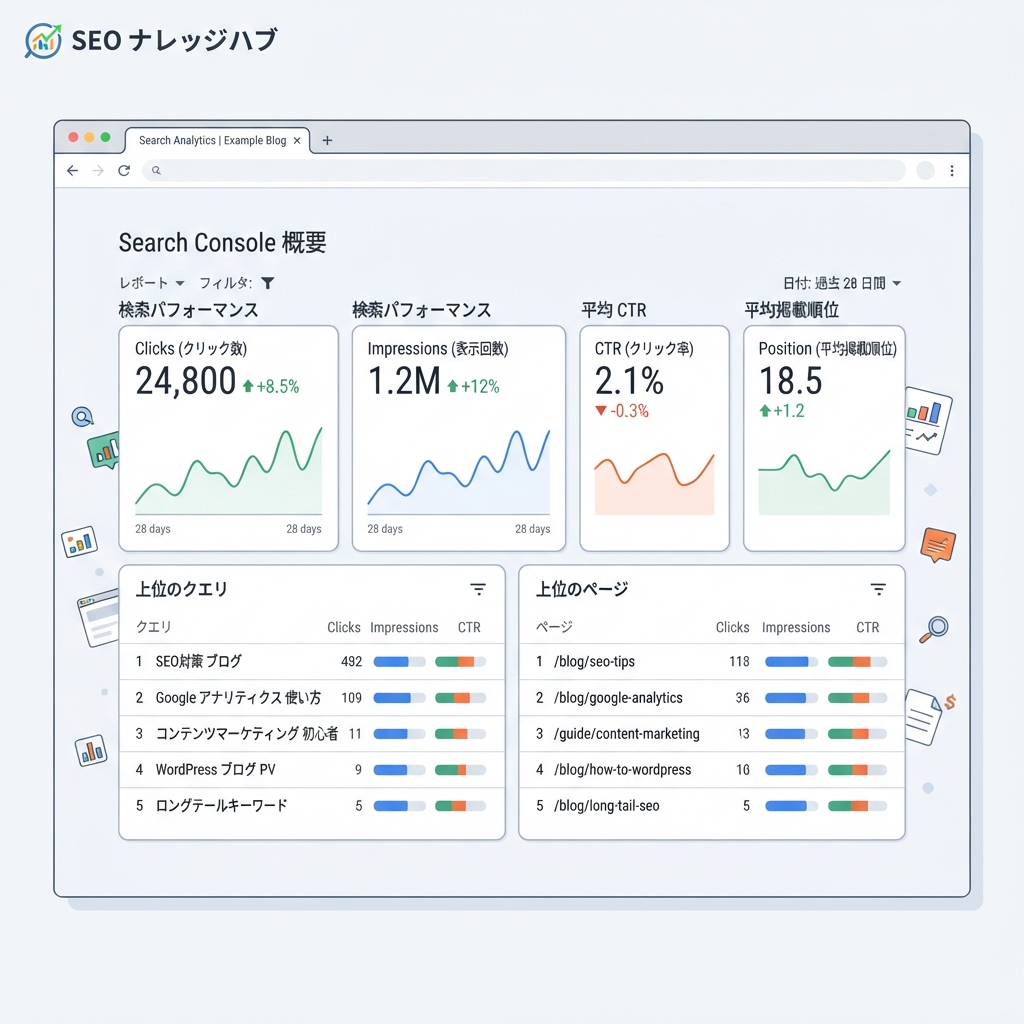The height and width of the screenshot is (1024, 1024).
Task: Sort queries by CTR column header
Action: [469, 627]
